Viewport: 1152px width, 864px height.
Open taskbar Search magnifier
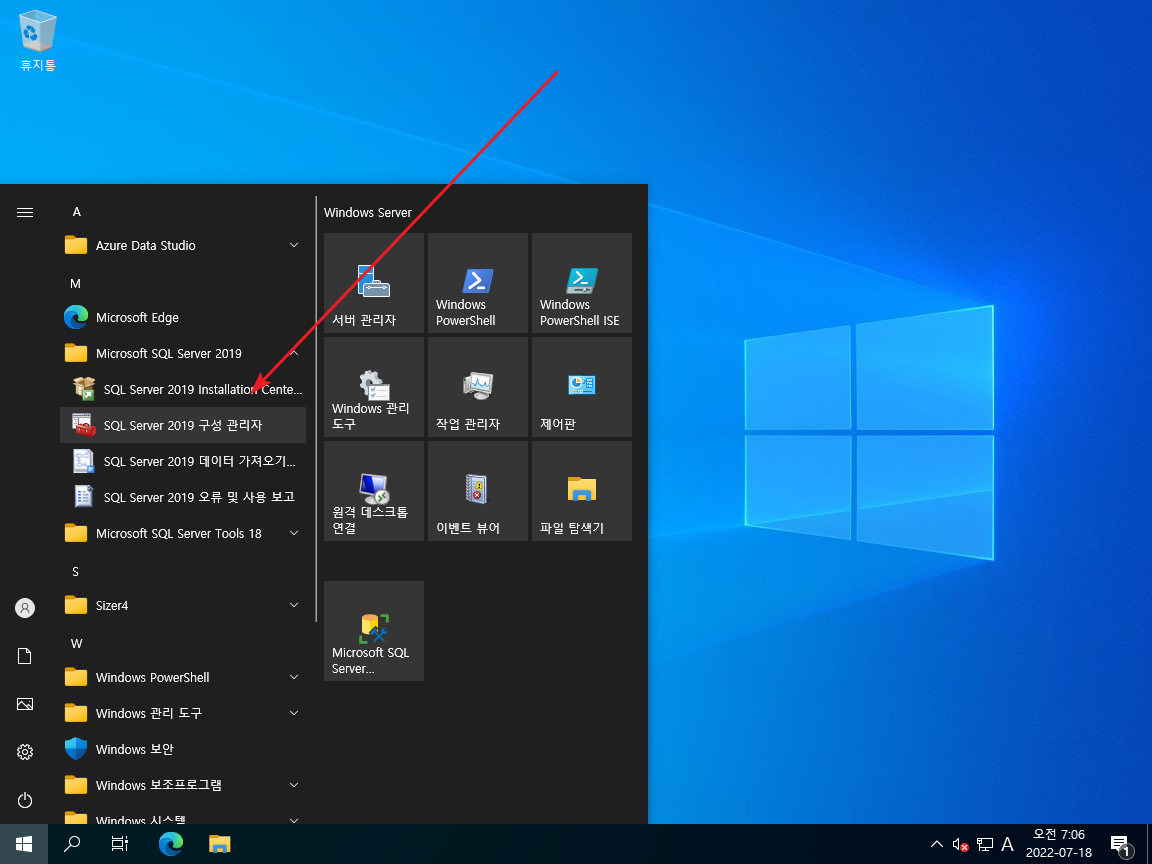point(72,844)
